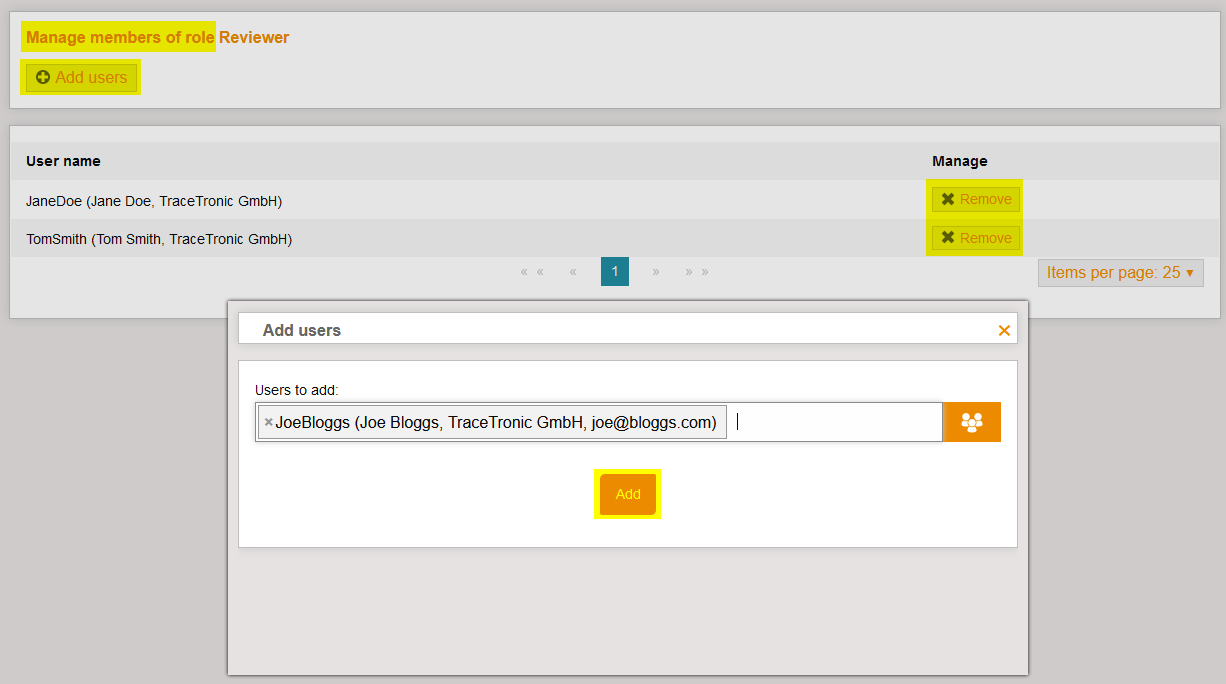
Task: Click the Manage column header
Action: click(x=959, y=161)
